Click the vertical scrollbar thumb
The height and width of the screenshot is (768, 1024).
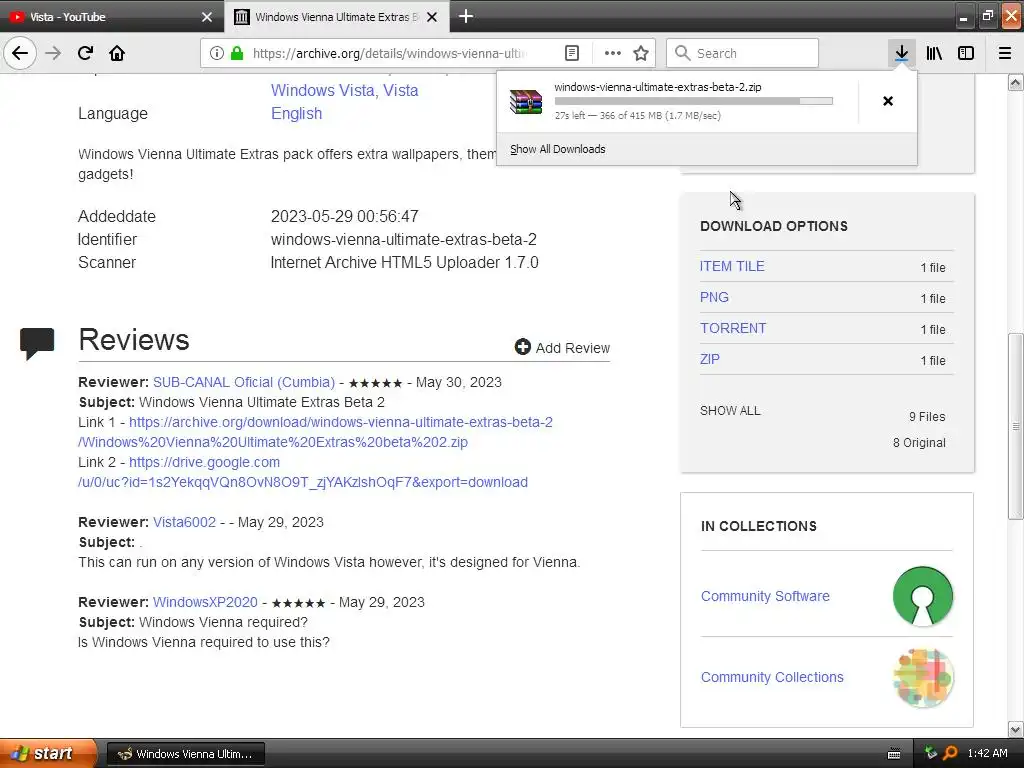(x=1015, y=426)
